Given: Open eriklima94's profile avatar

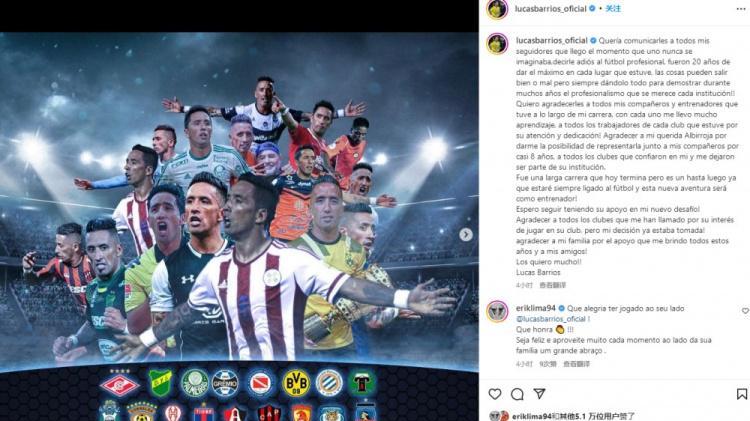Looking at the screenshot, I should tap(497, 311).
